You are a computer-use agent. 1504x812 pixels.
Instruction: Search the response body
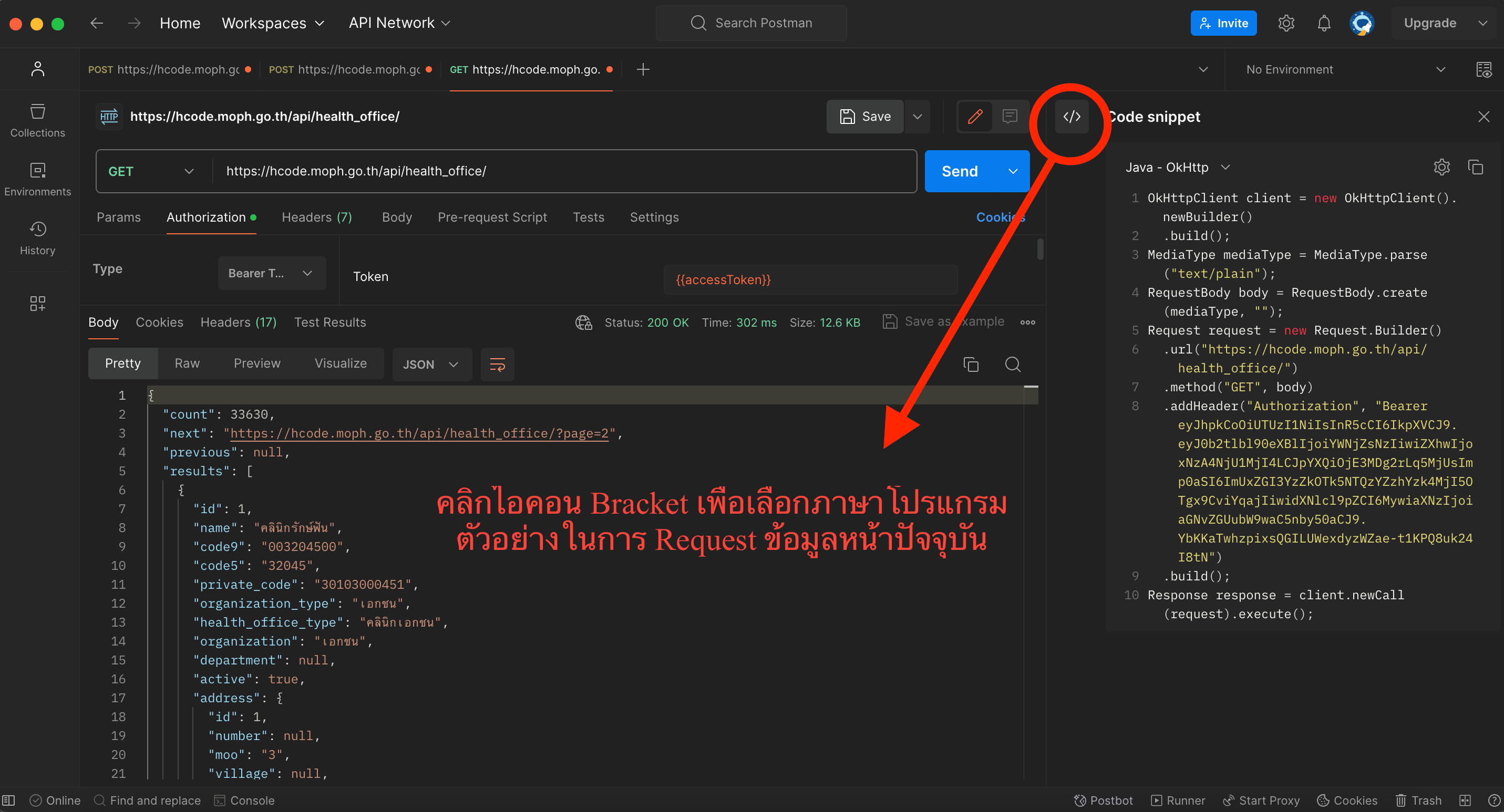point(1013,365)
